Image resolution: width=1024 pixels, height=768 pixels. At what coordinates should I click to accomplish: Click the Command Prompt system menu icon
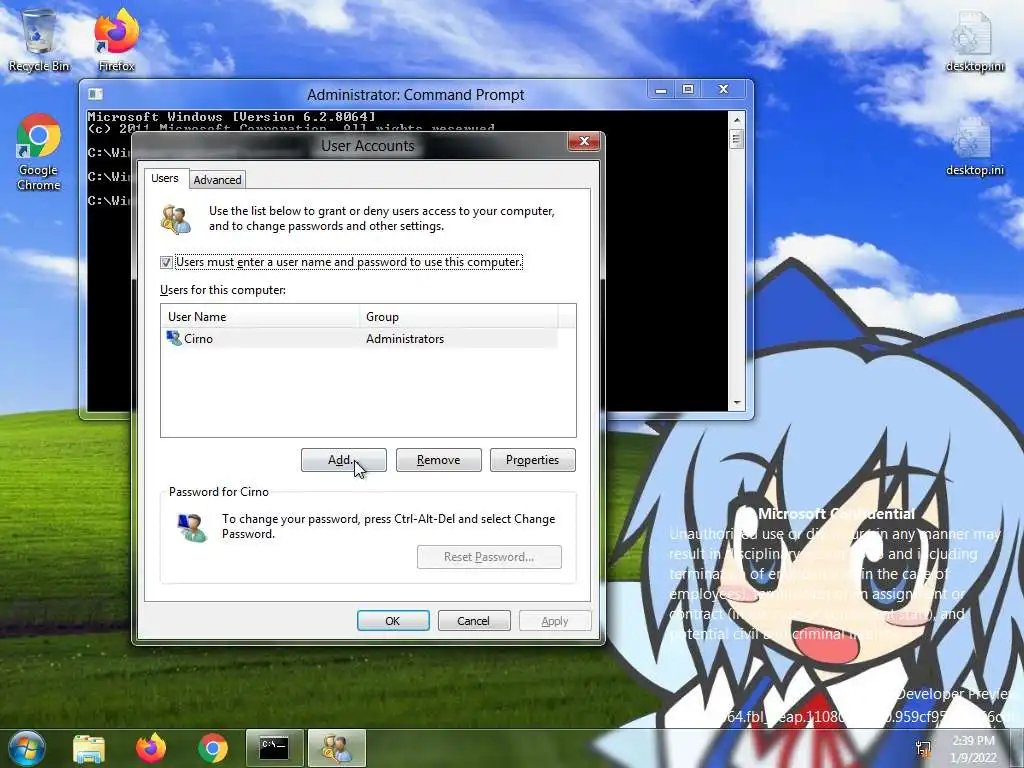[95, 94]
